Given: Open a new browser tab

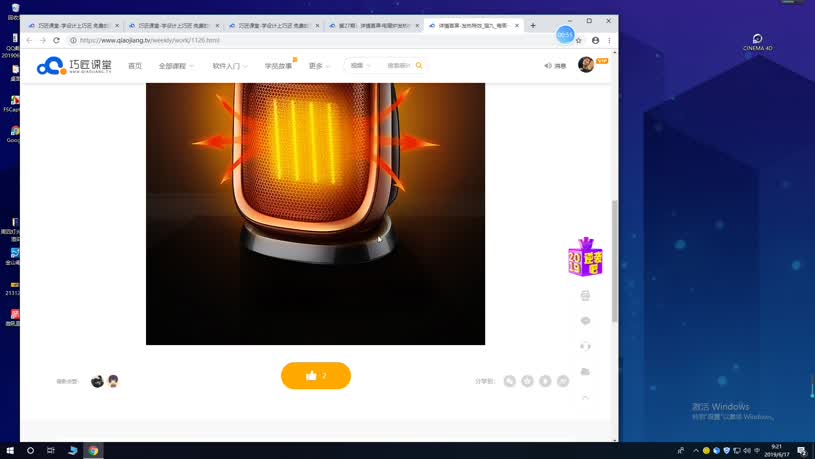Looking at the screenshot, I should click(533, 25).
